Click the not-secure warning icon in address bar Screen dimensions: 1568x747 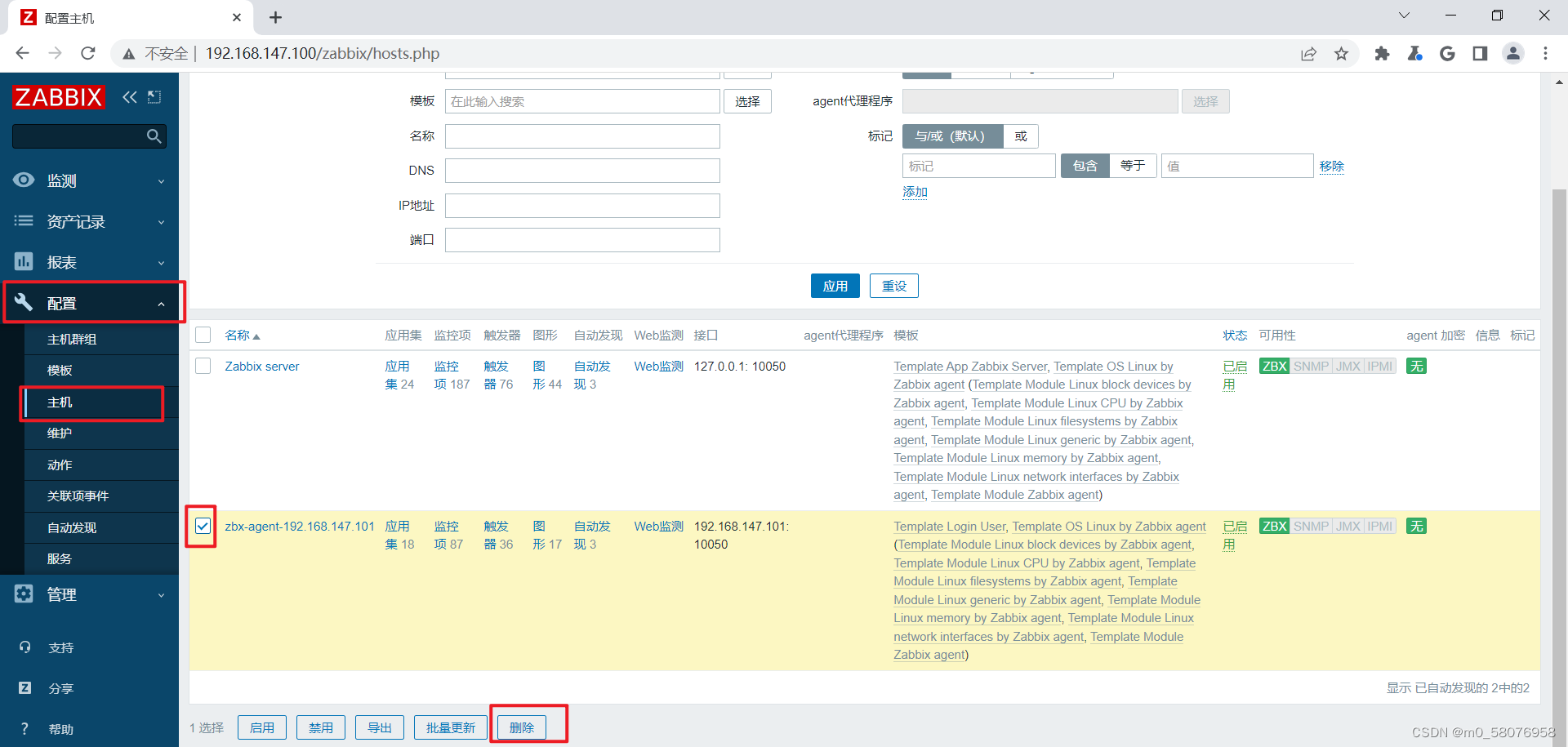pyautogui.click(x=128, y=54)
